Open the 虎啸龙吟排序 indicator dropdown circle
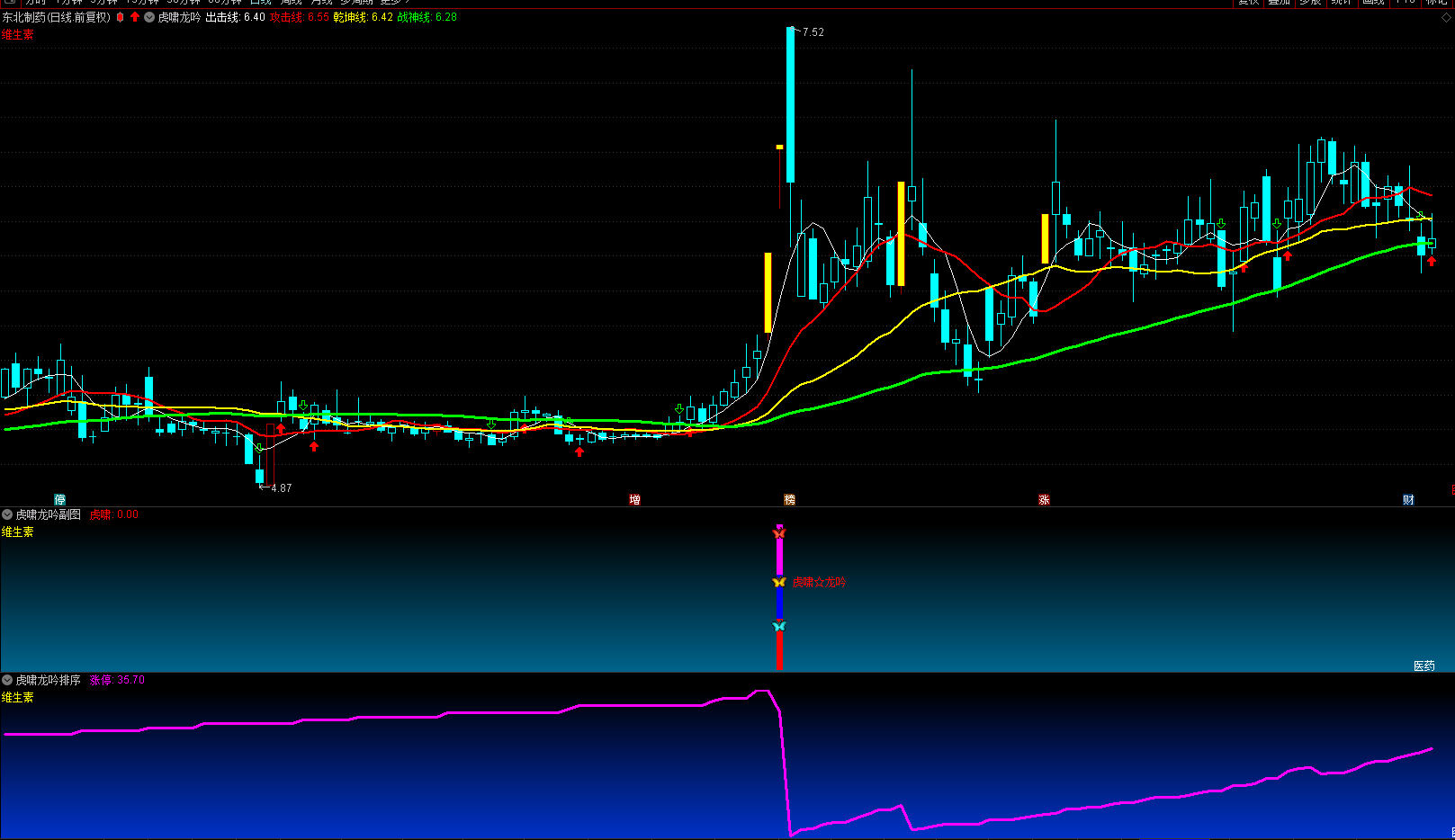The width and height of the screenshot is (1455, 840). 7,680
